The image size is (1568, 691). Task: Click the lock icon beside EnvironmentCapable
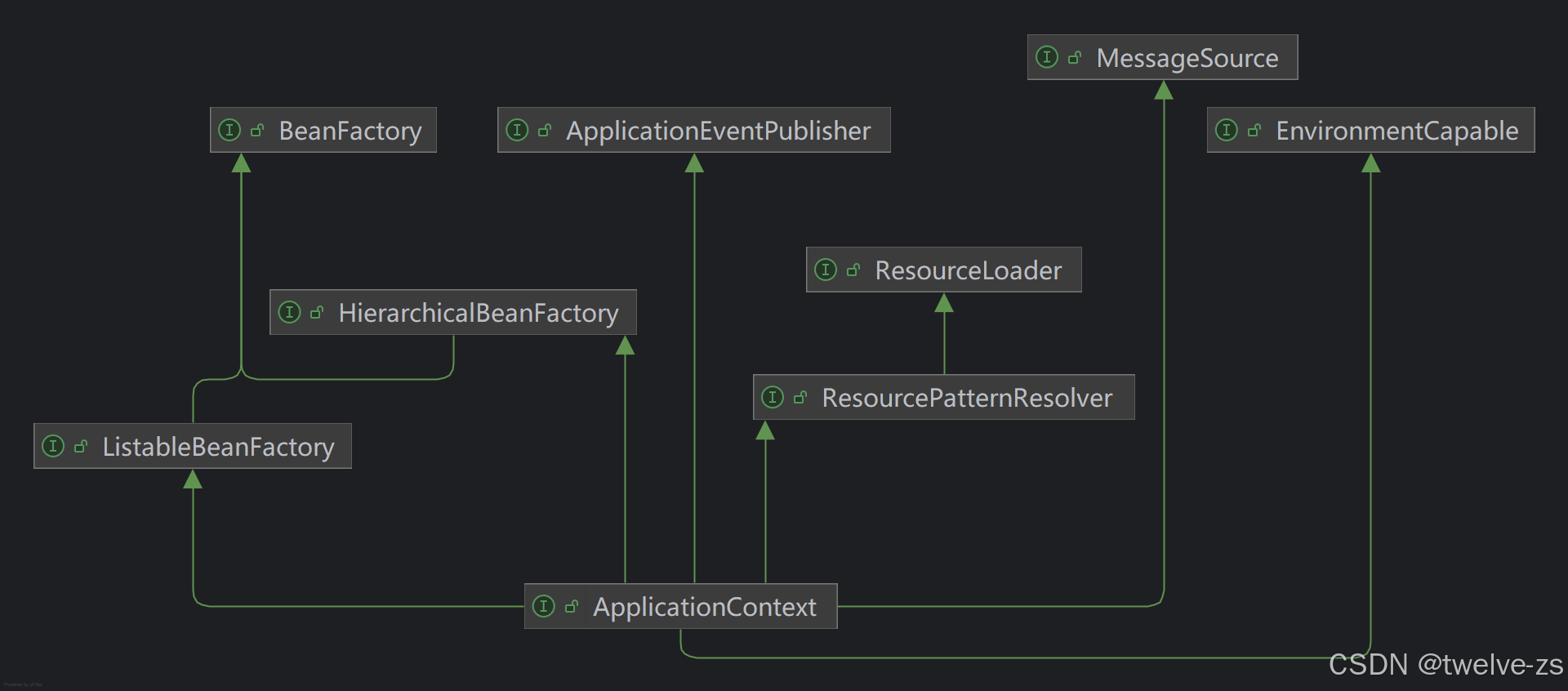pos(1254,130)
